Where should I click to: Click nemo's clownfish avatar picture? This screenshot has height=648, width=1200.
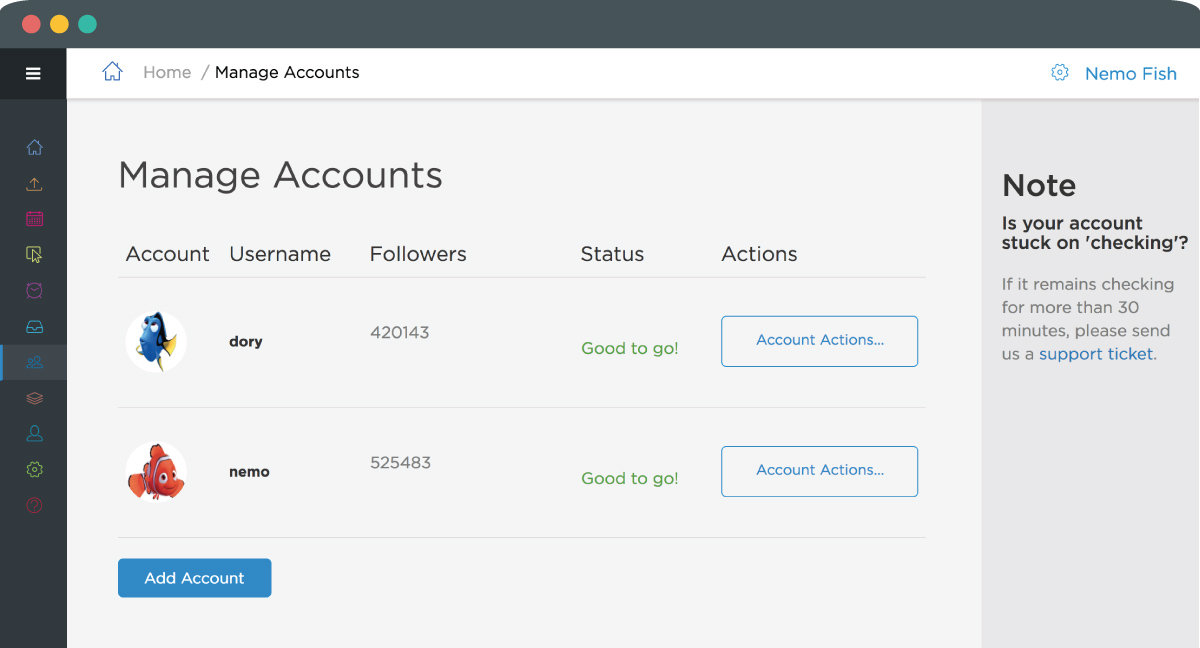click(156, 471)
